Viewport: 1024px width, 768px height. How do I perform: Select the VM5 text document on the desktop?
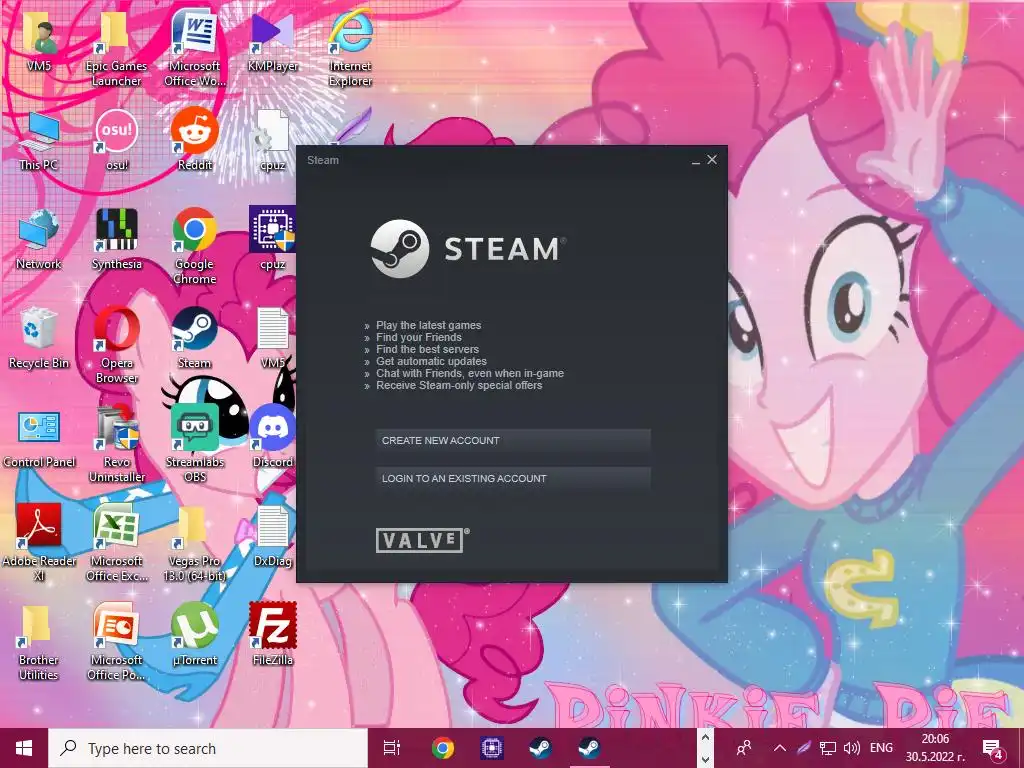pos(273,338)
